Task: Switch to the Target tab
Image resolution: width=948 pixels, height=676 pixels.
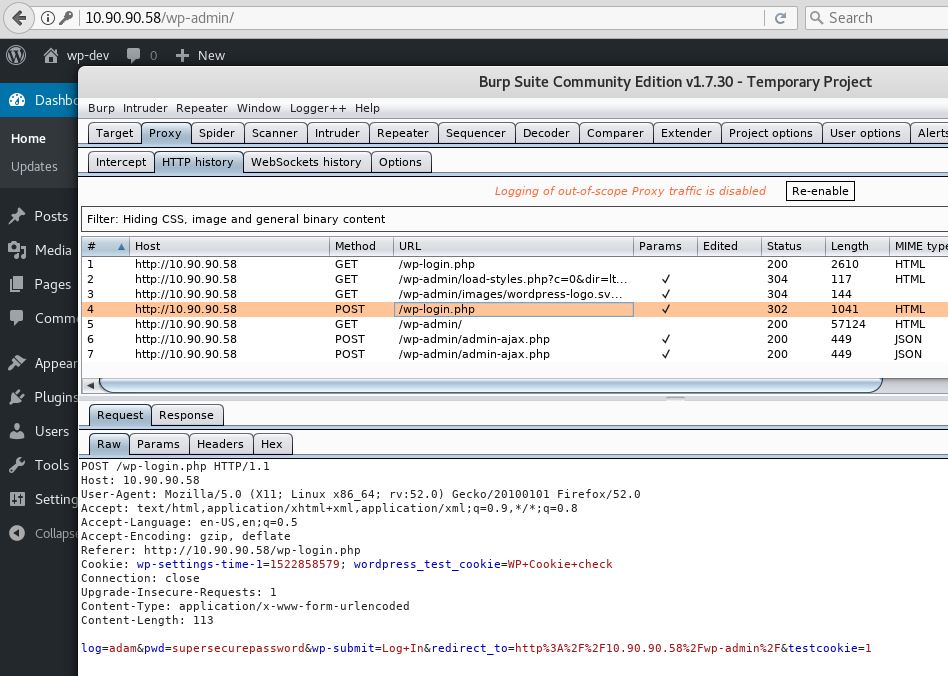Action: [114, 133]
